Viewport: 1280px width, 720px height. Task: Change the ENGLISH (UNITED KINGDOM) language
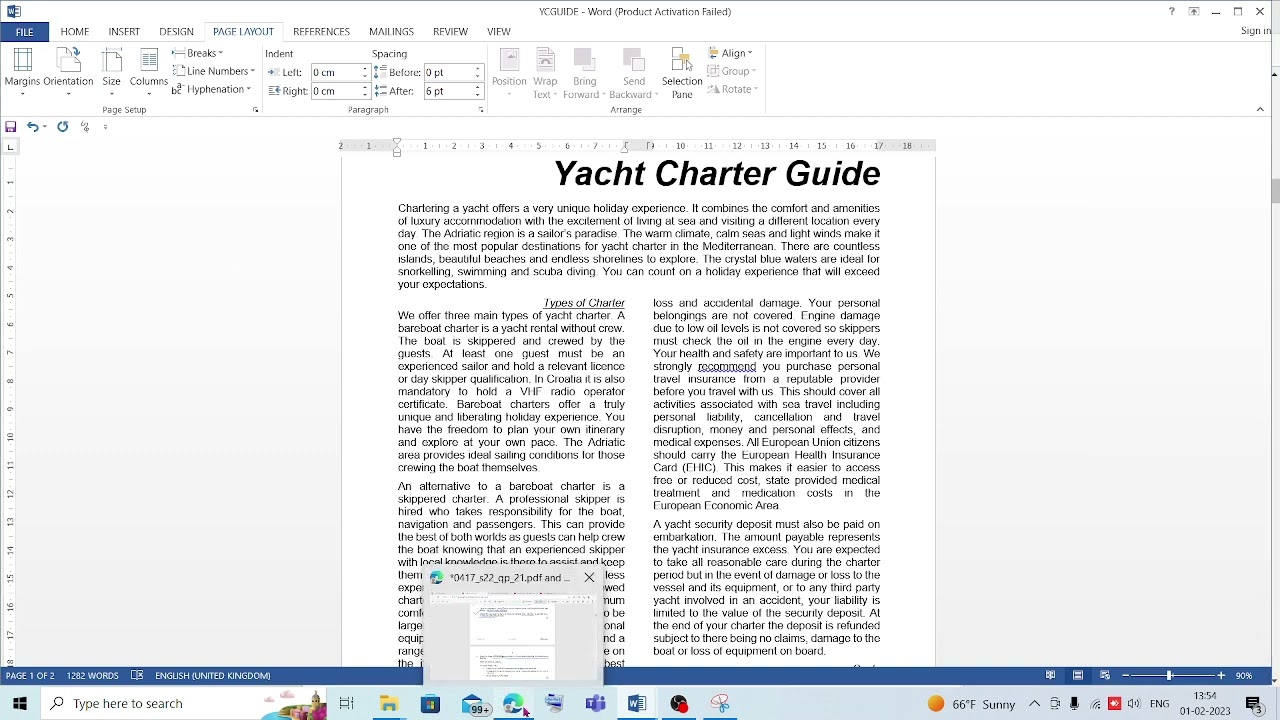pos(212,676)
